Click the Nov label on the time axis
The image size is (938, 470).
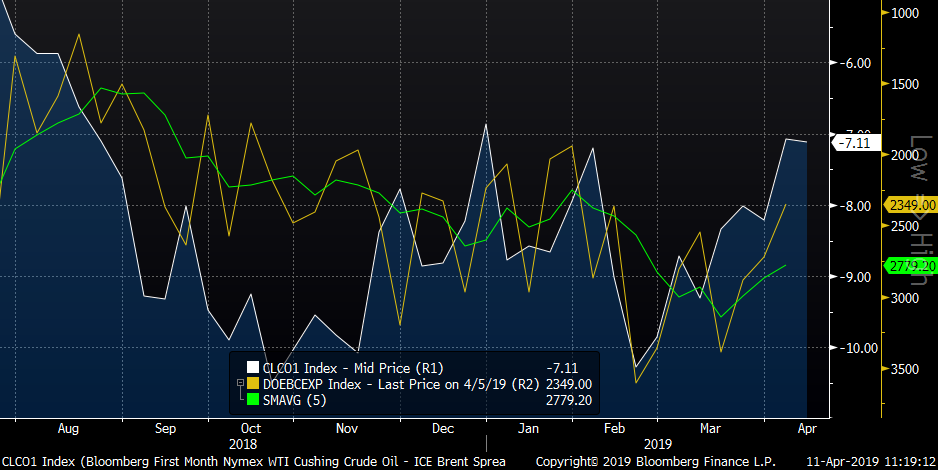click(346, 427)
